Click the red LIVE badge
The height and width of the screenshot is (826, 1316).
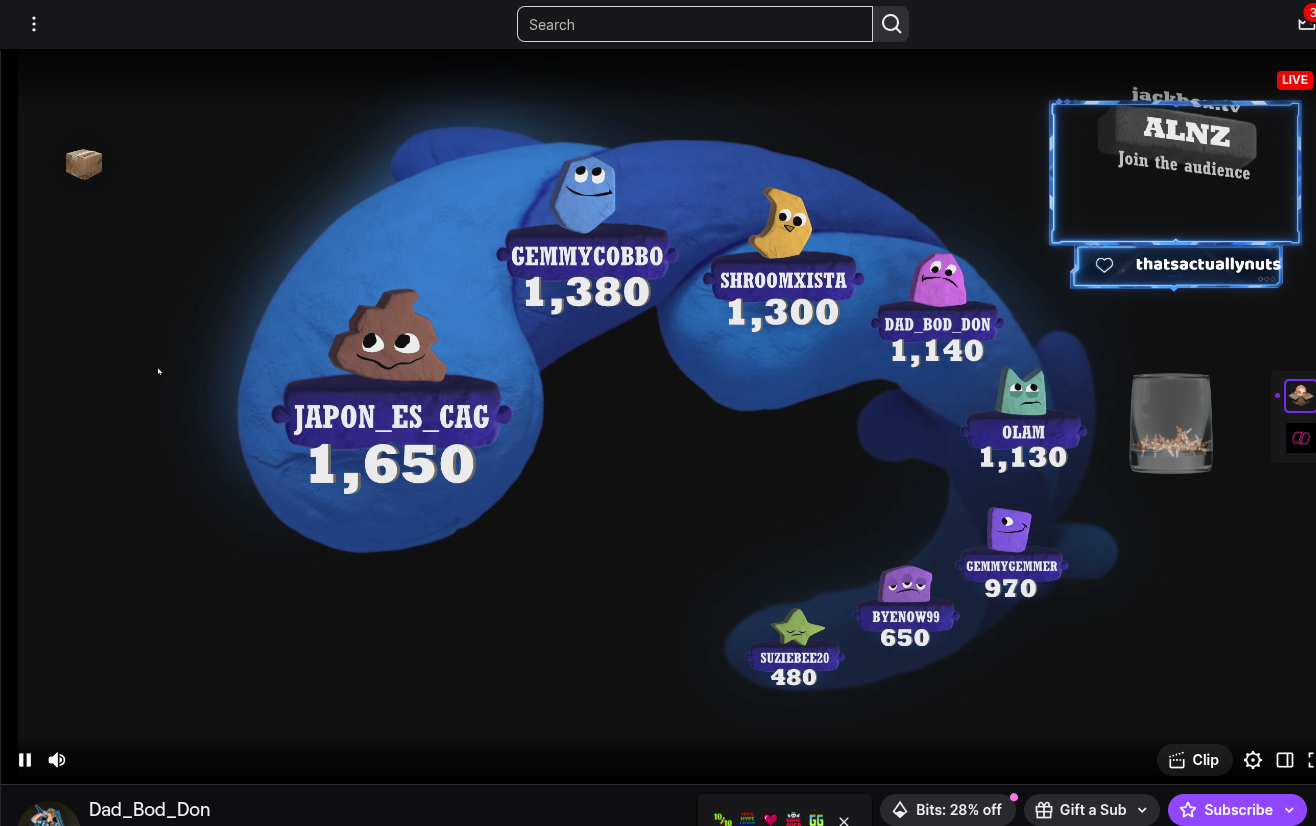[x=1294, y=80]
